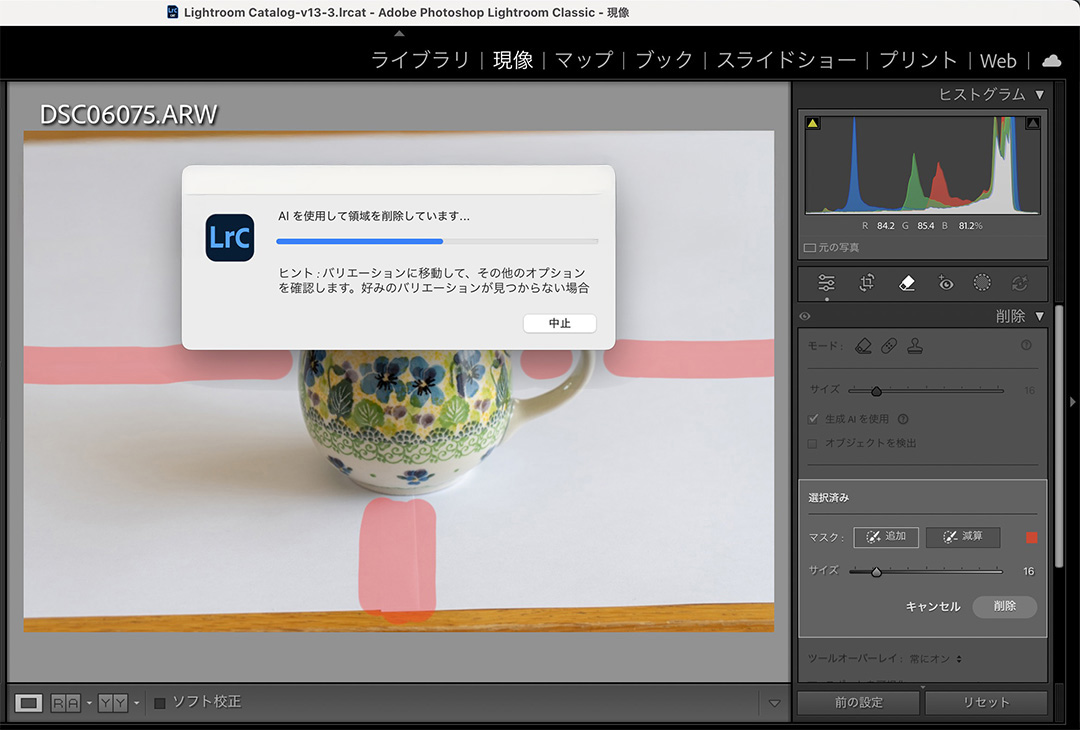The image size is (1080, 730).
Task: Choose the Clone stamp mode icon
Action: tap(915, 346)
